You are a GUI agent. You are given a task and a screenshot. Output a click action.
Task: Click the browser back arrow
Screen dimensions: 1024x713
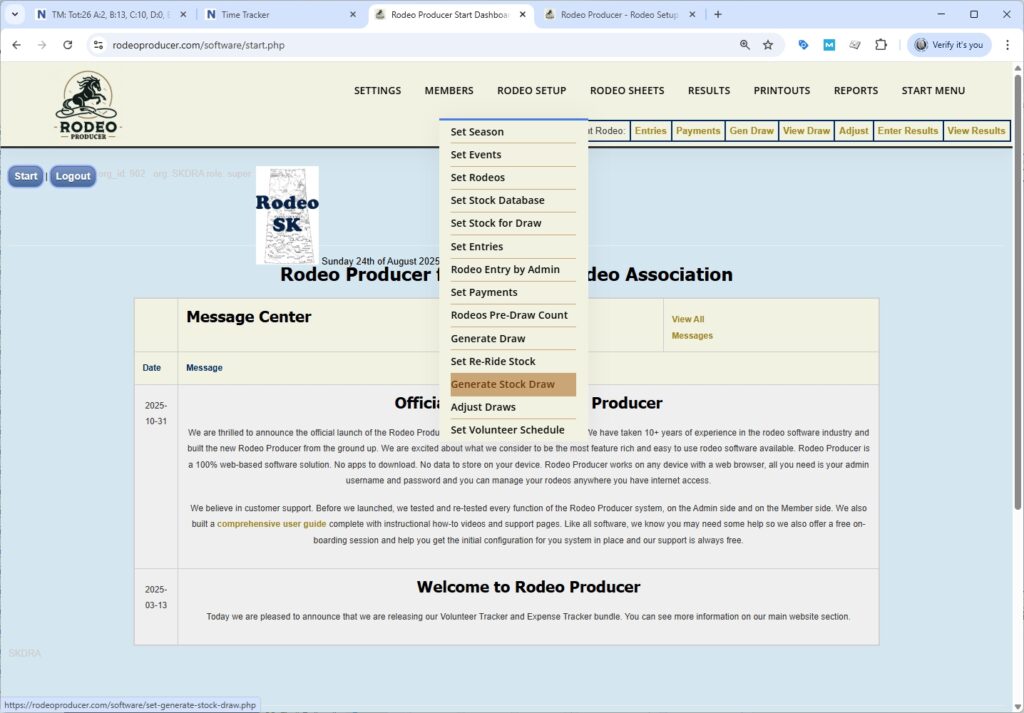pyautogui.click(x=16, y=45)
